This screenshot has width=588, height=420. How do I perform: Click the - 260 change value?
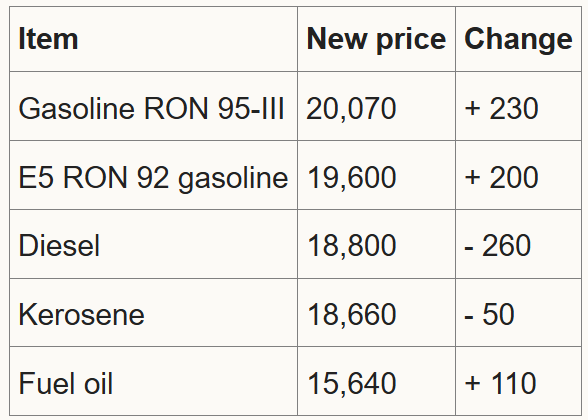point(498,246)
